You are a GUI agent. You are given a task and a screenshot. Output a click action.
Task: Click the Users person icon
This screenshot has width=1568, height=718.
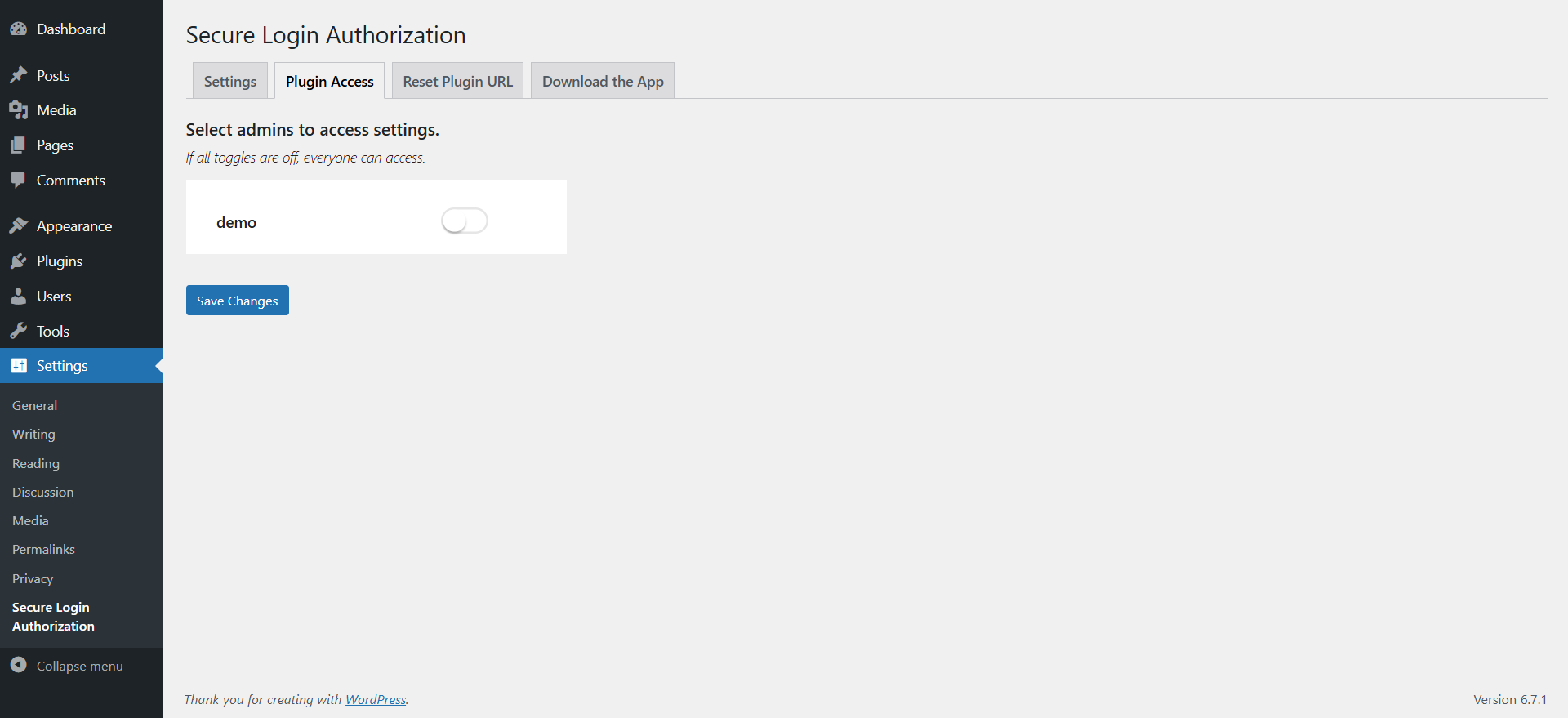tap(19, 297)
